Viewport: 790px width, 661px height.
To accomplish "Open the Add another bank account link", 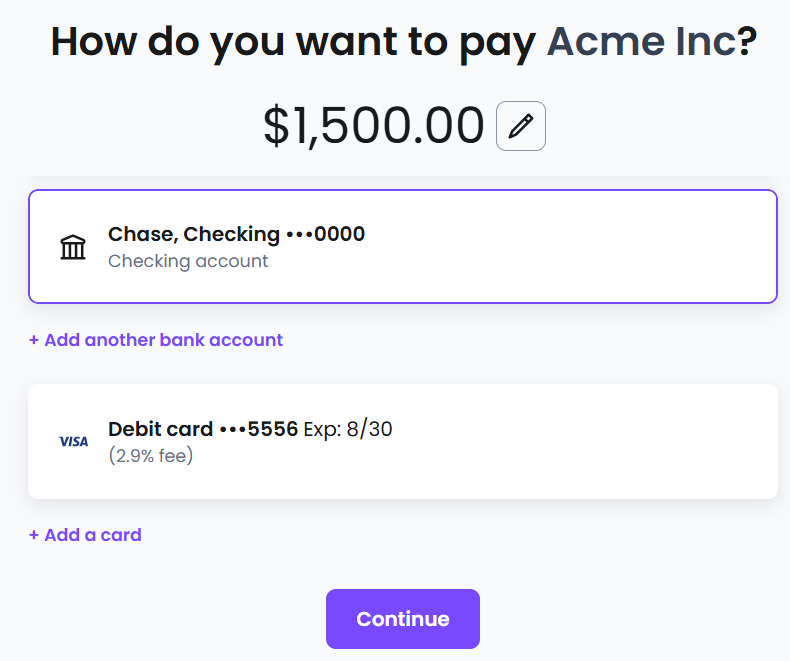I will click(x=156, y=340).
